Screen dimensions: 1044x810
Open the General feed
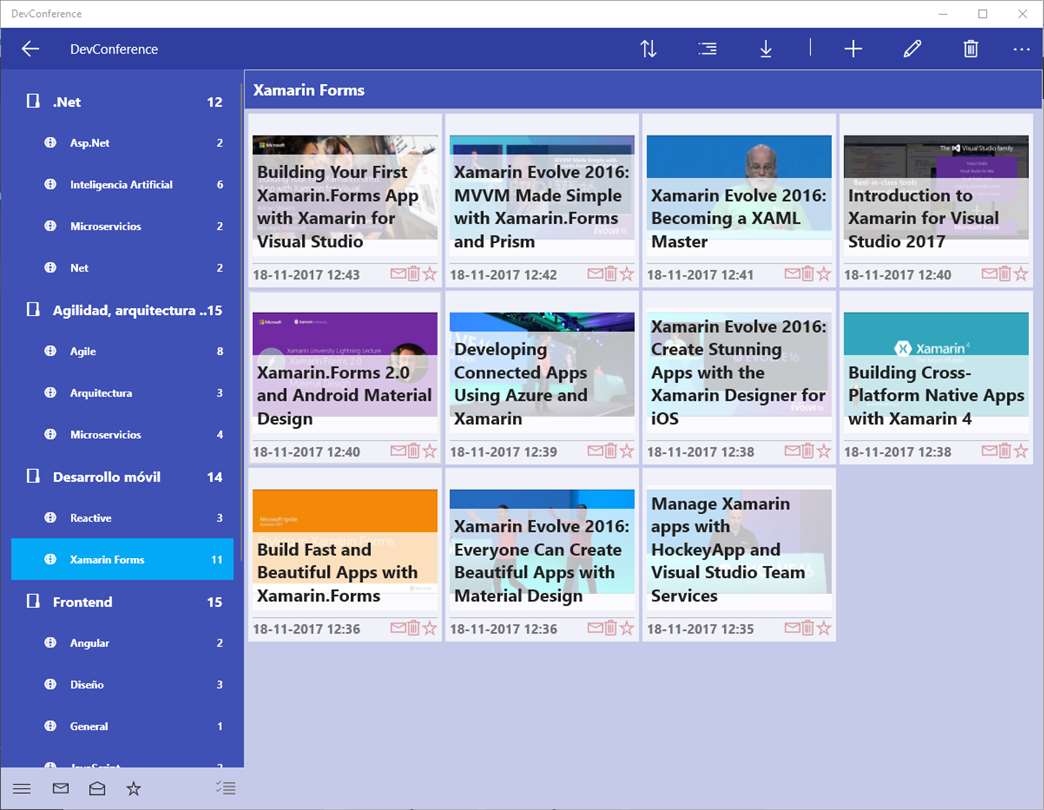click(x=123, y=726)
